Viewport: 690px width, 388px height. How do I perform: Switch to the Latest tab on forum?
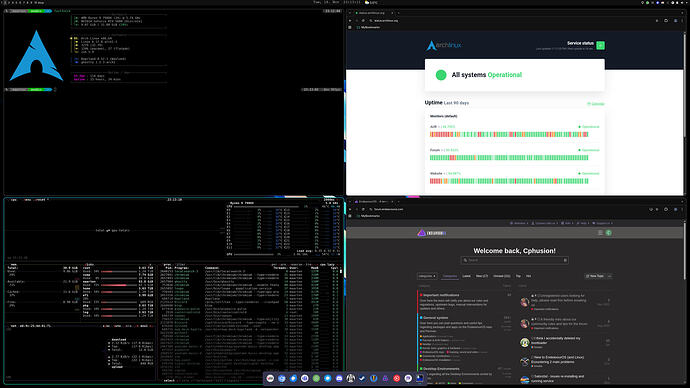point(466,276)
